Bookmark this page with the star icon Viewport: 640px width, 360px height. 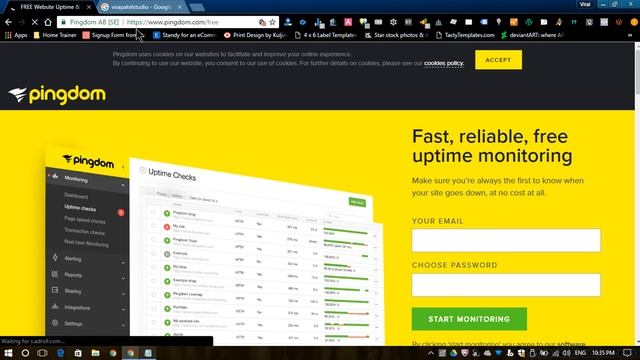click(272, 22)
